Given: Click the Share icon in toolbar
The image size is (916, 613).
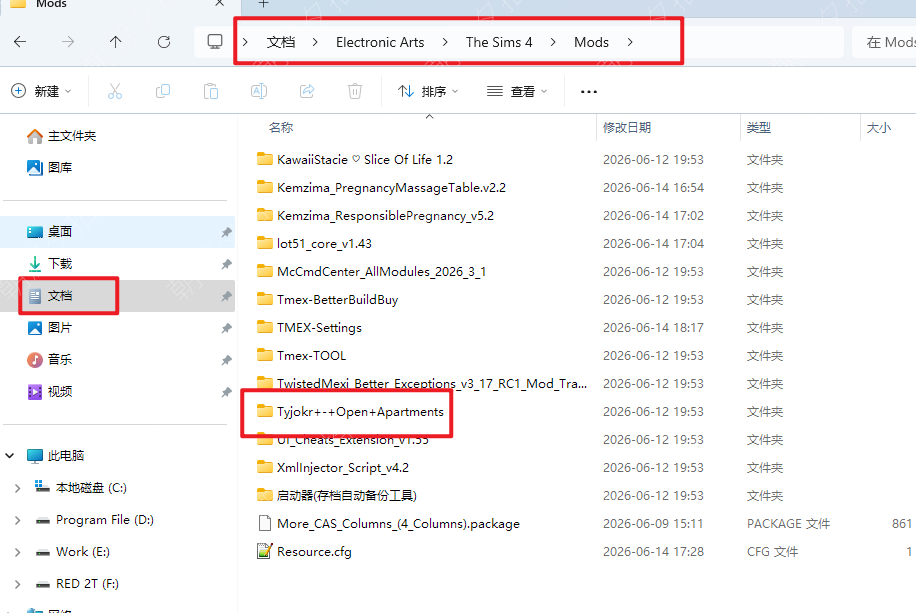Looking at the screenshot, I should (x=307, y=91).
